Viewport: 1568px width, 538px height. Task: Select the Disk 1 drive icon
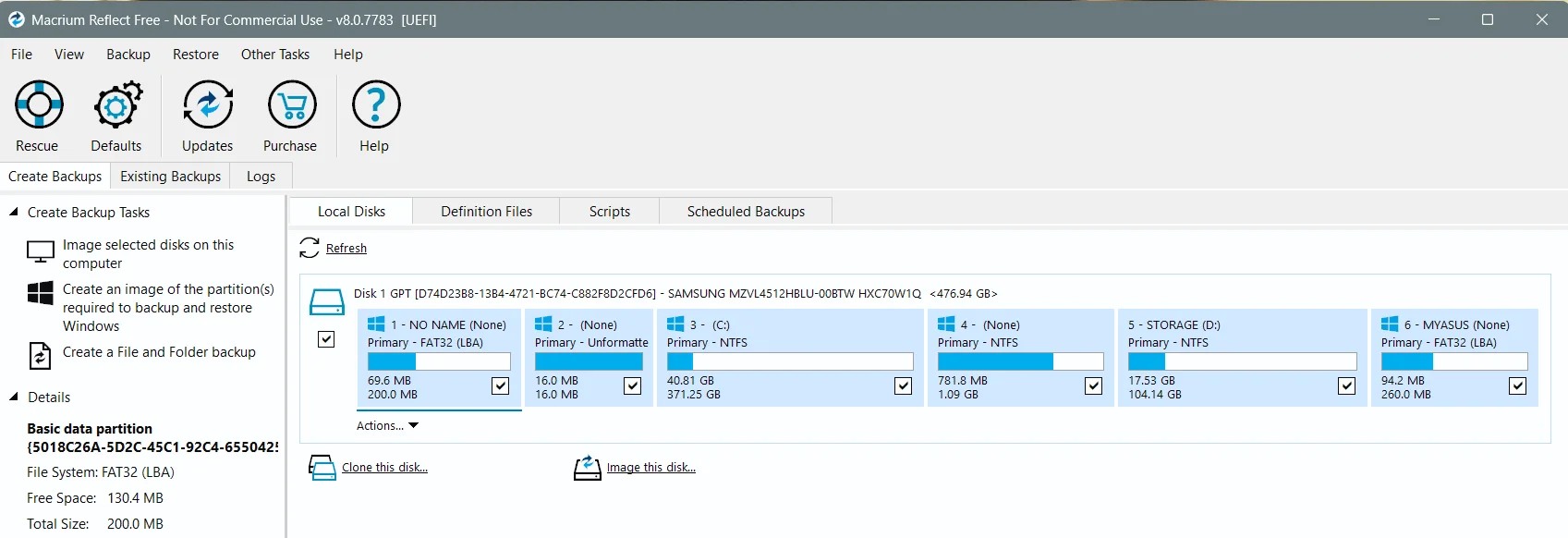(x=326, y=301)
